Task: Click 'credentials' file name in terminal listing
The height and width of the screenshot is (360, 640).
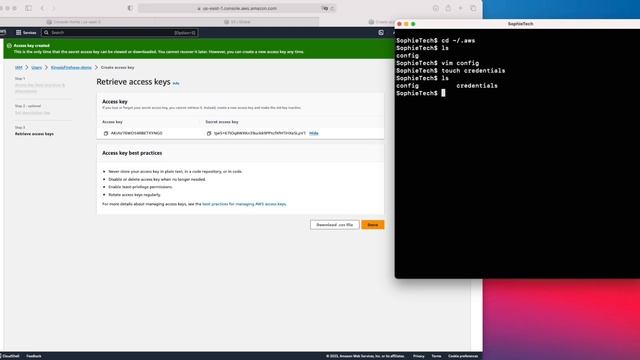Action: 477,86
